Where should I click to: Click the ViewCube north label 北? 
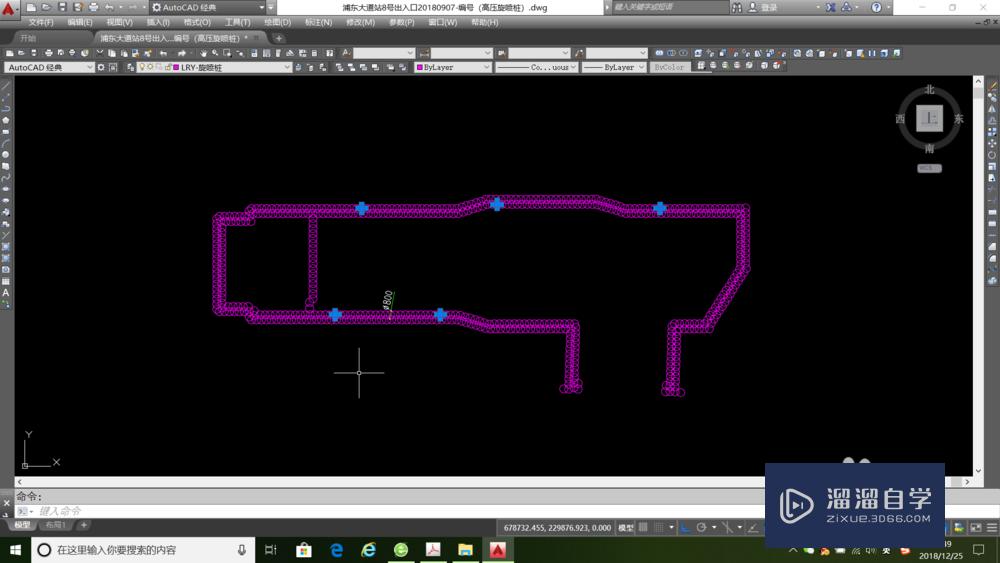click(x=929, y=89)
